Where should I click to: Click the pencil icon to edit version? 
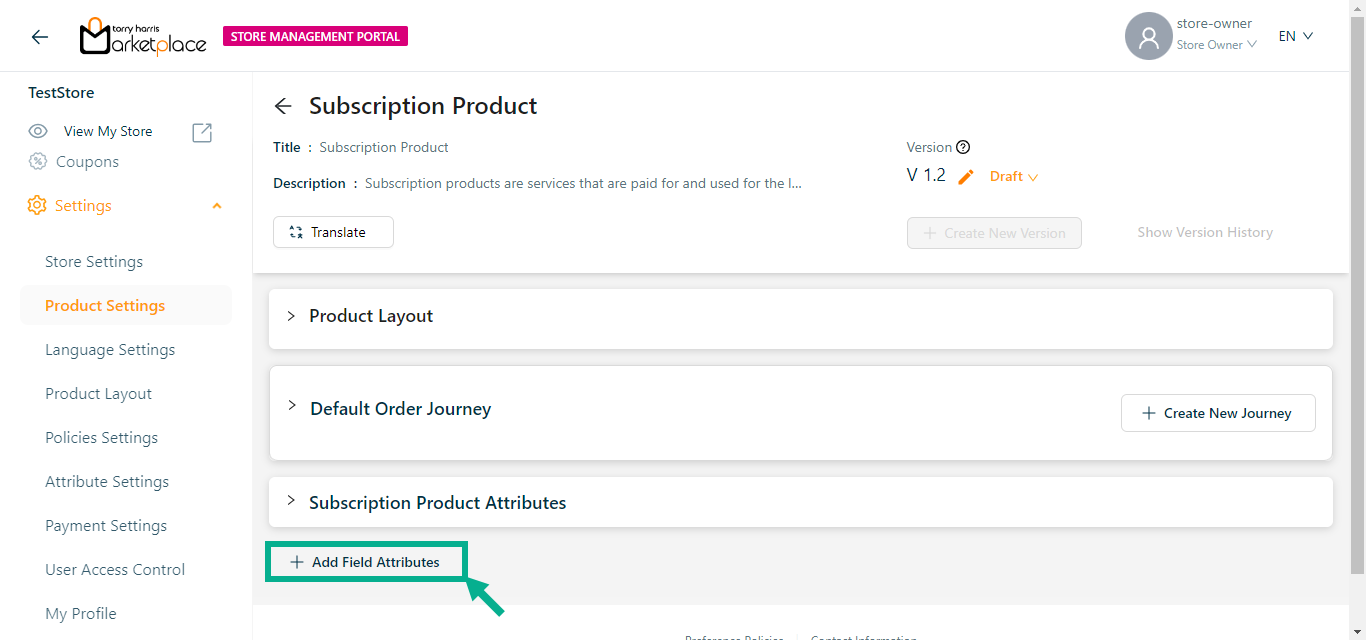tap(966, 177)
